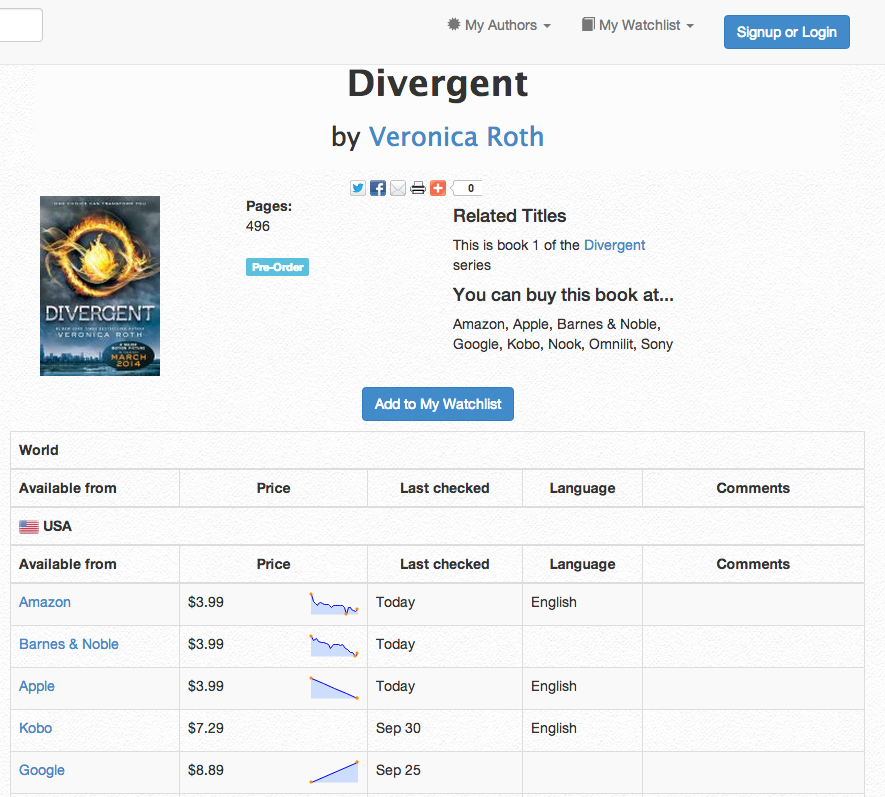Click English in the Kobo row
This screenshot has height=797, width=885.
coord(554,728)
